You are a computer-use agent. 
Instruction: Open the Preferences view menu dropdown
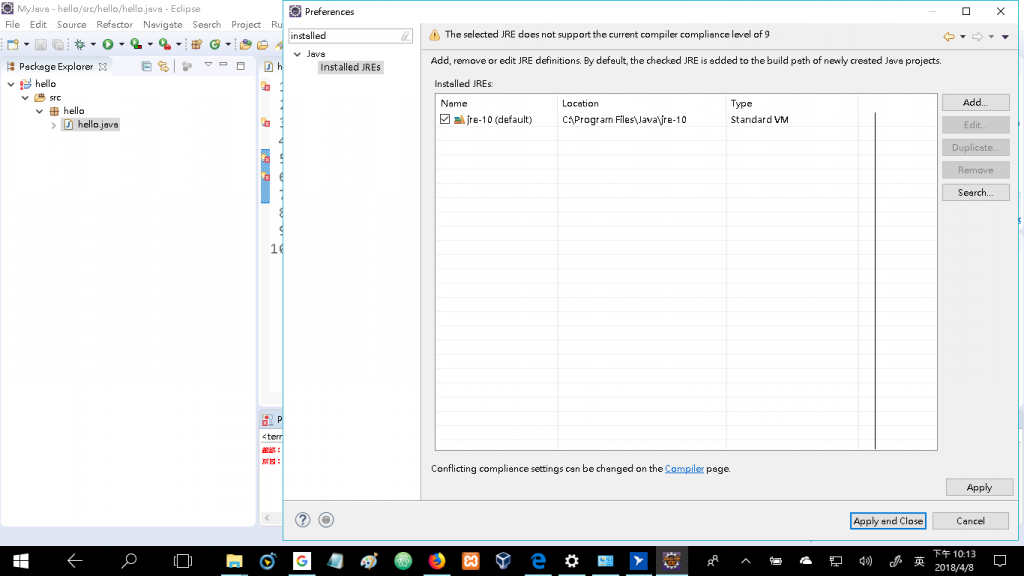[1005, 37]
